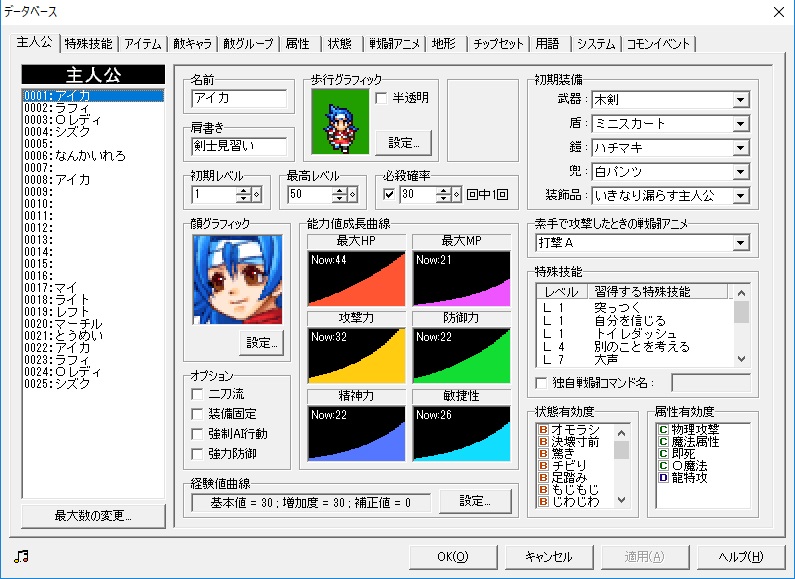
Task: Click the 名前 input field
Action: coord(239,98)
